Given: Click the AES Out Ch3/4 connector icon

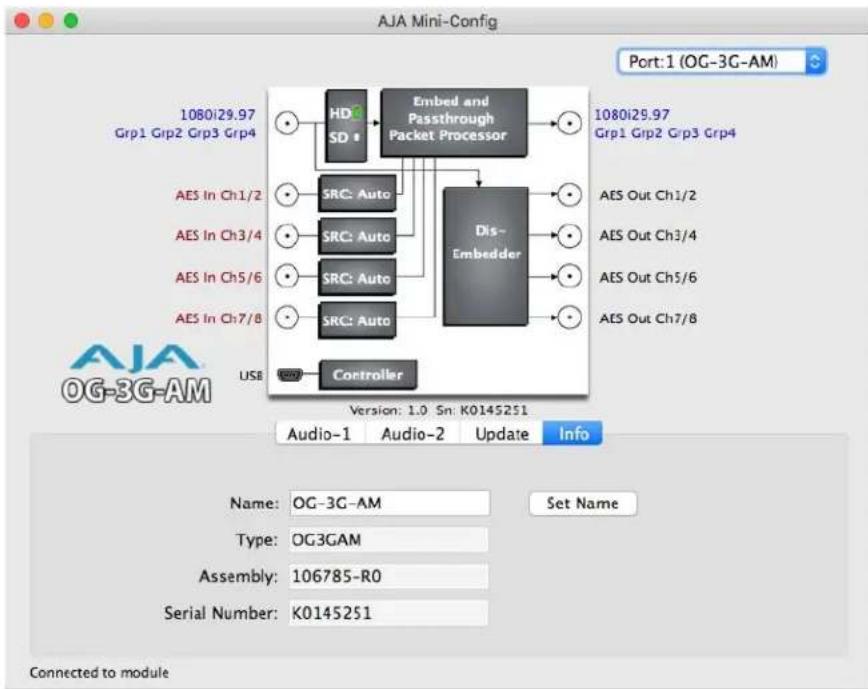Looking at the screenshot, I should click(x=569, y=236).
